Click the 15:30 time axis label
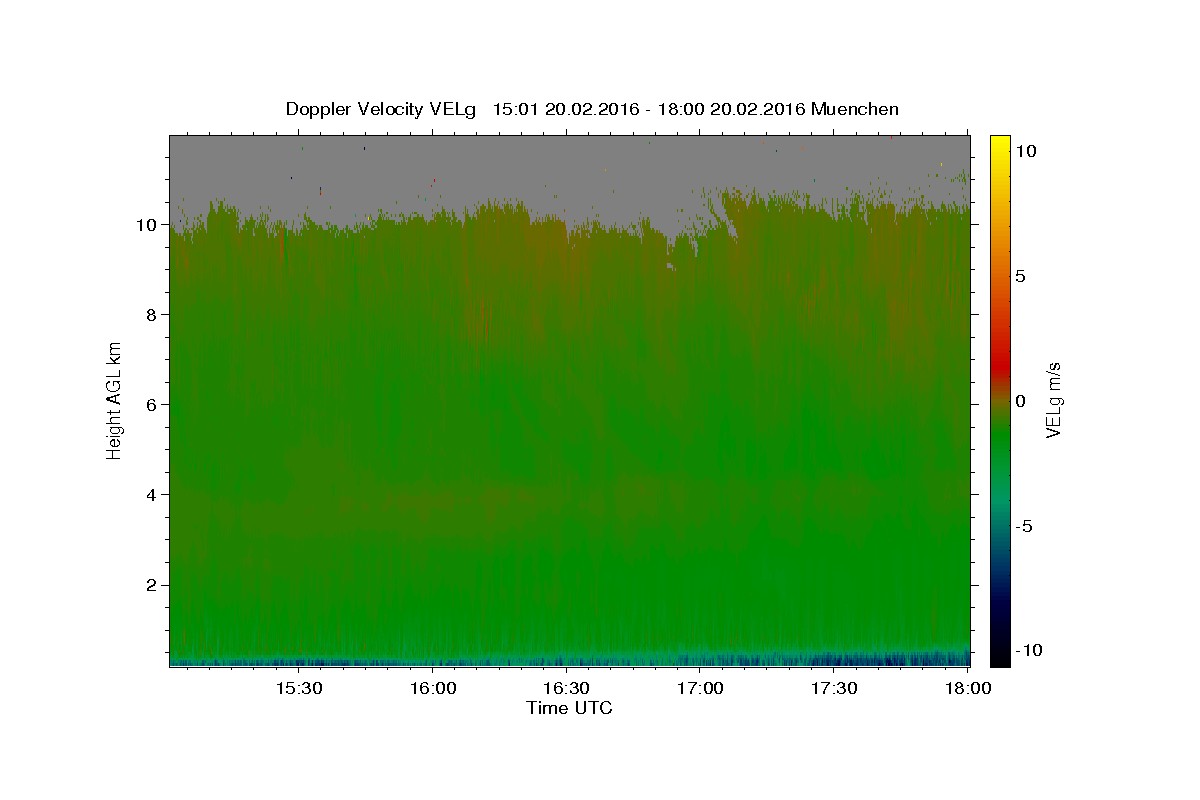This screenshot has width=1200, height=800. (x=299, y=688)
